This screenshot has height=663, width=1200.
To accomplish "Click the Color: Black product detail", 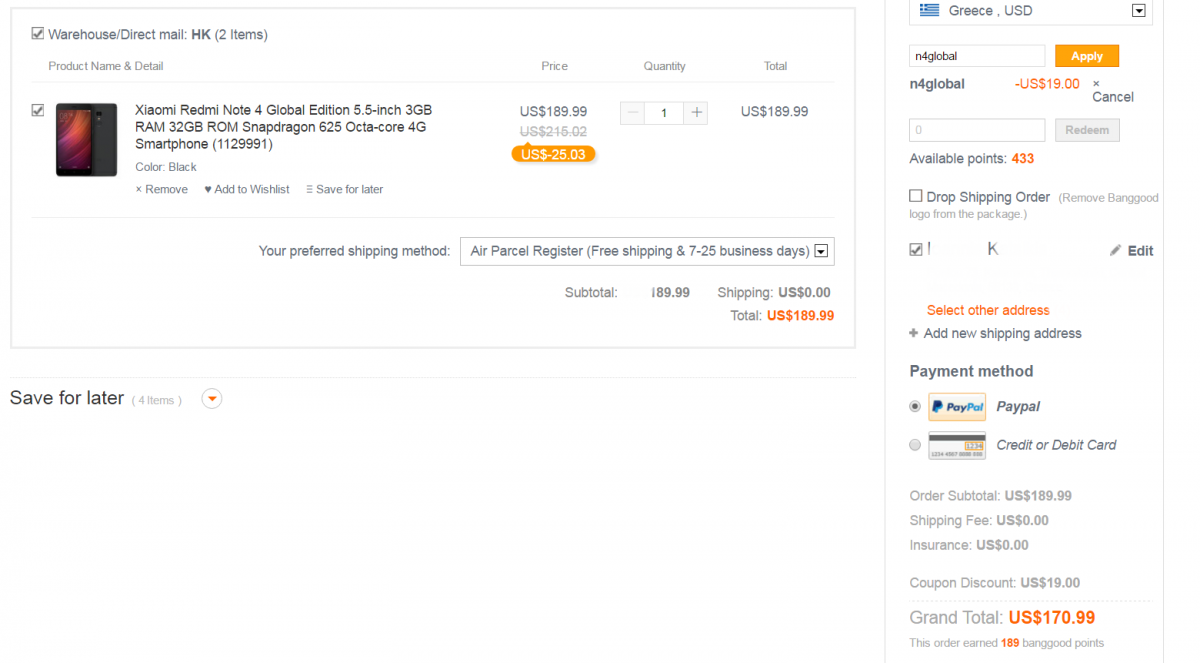I will click(166, 167).
